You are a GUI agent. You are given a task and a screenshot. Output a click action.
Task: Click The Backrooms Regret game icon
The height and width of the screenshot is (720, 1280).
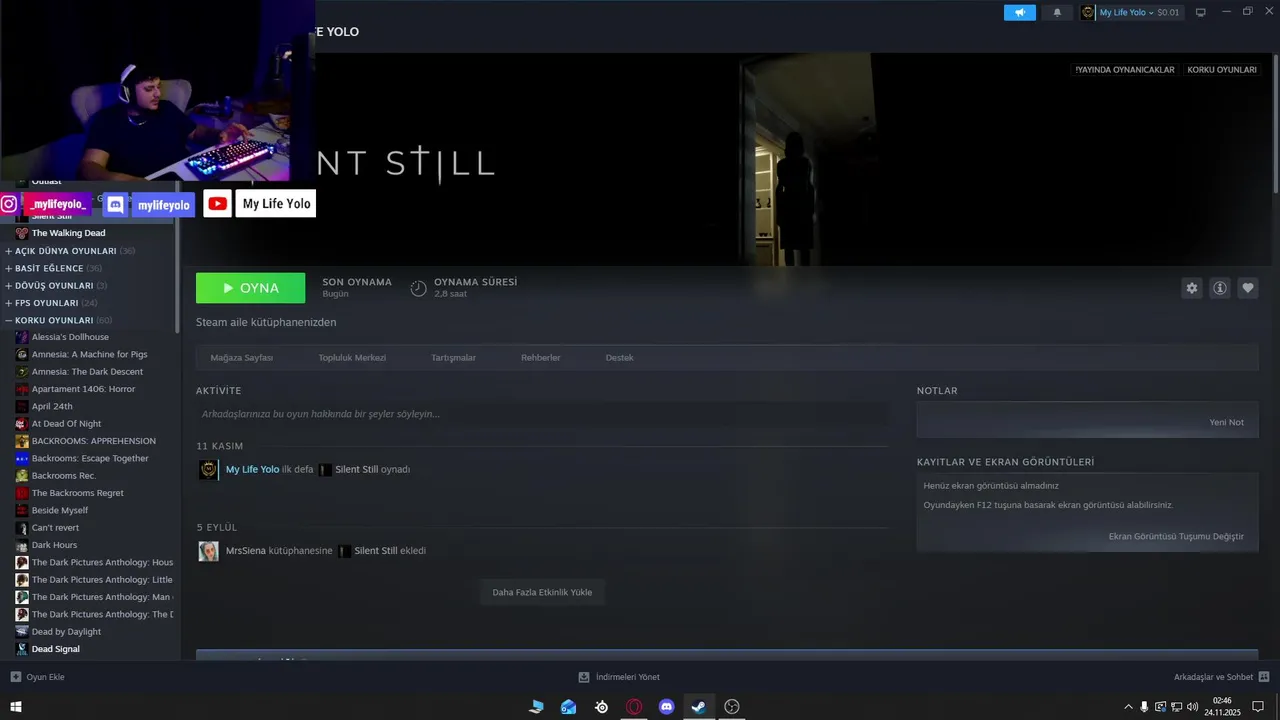click(22, 493)
